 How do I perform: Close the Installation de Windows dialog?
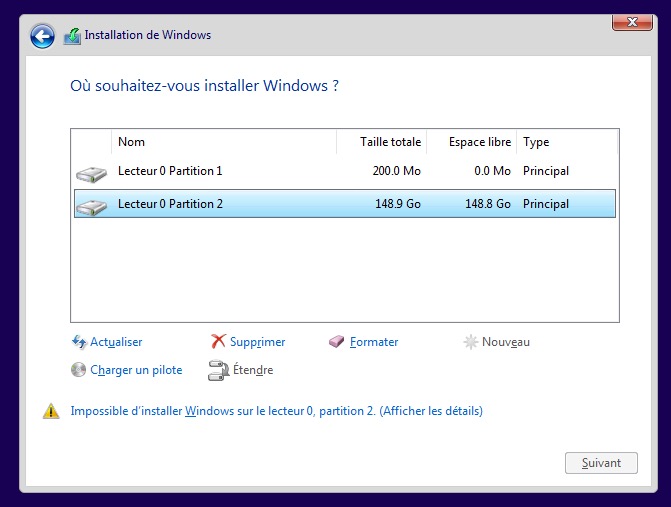632,22
